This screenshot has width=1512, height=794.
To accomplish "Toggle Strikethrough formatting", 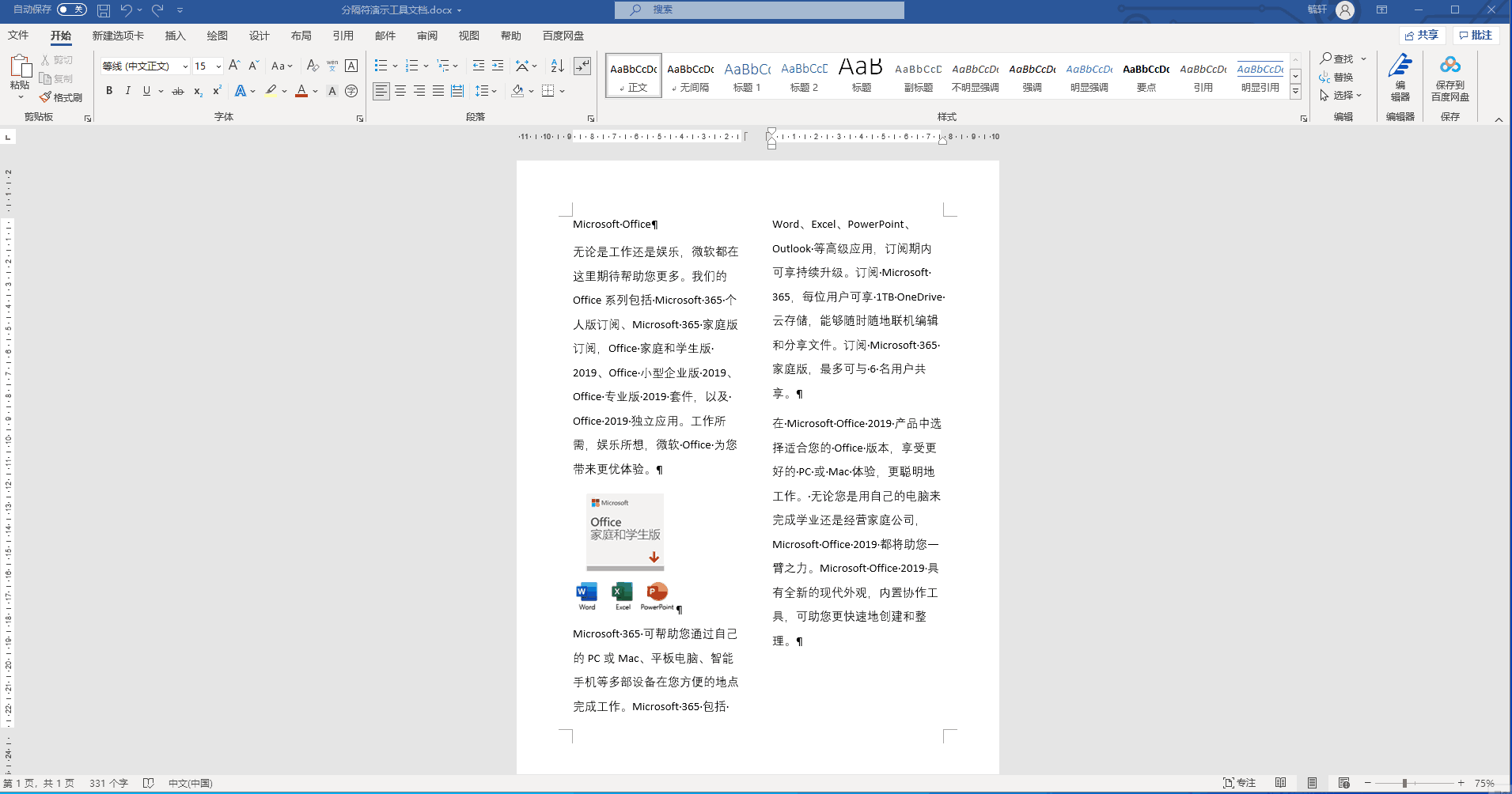I will coord(178,91).
